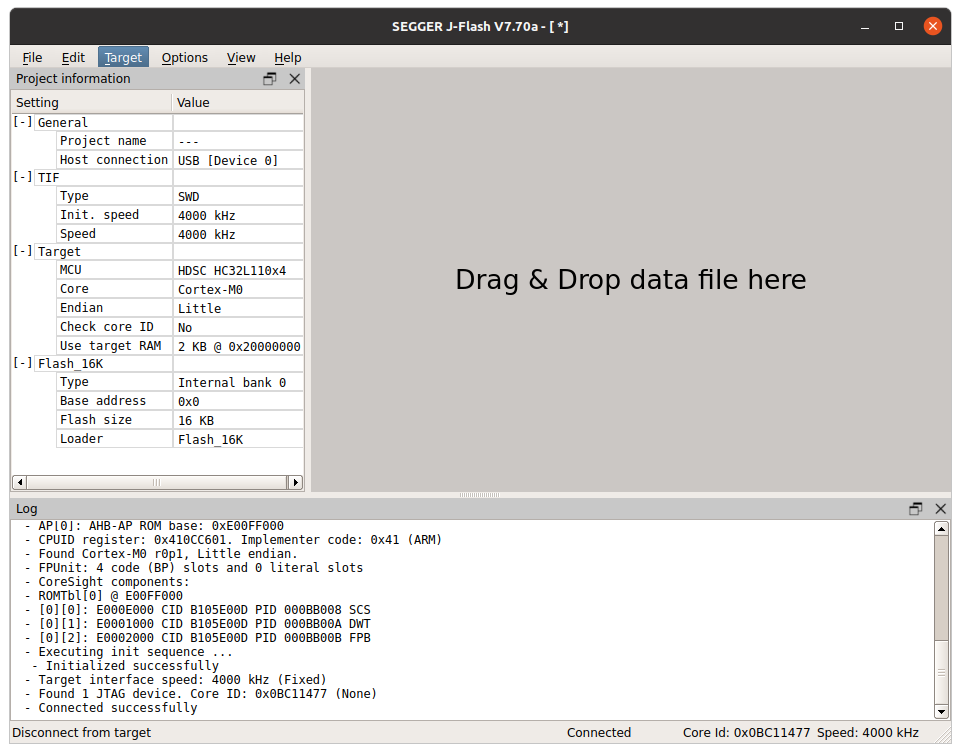Click the Value column header
The image size is (961, 753).
[x=238, y=102]
